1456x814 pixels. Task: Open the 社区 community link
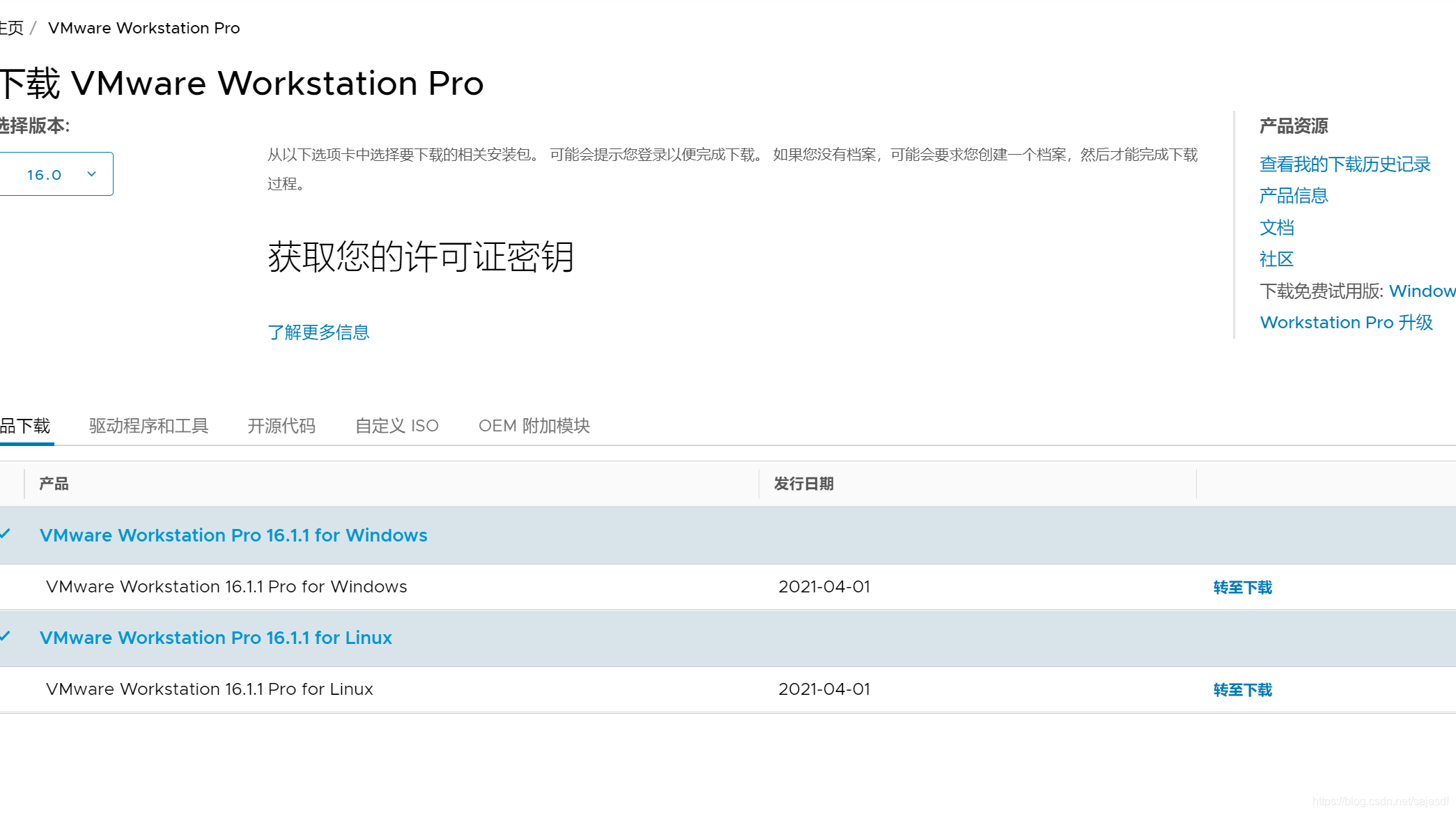(1277, 259)
